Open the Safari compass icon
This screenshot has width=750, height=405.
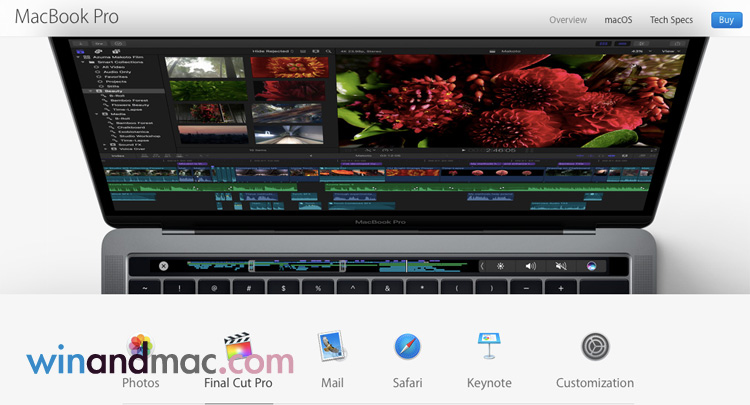407,347
